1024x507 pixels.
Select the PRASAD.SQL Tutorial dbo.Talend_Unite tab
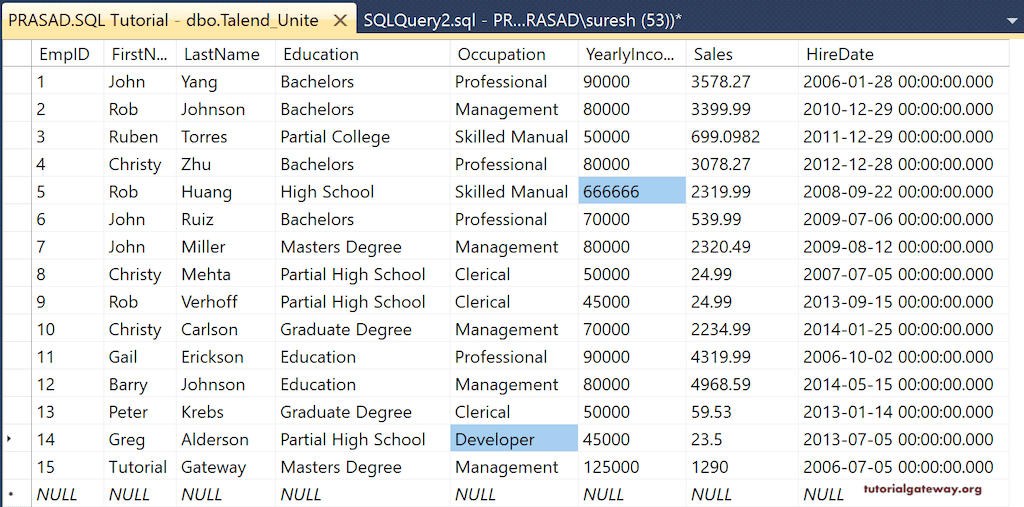(163, 20)
